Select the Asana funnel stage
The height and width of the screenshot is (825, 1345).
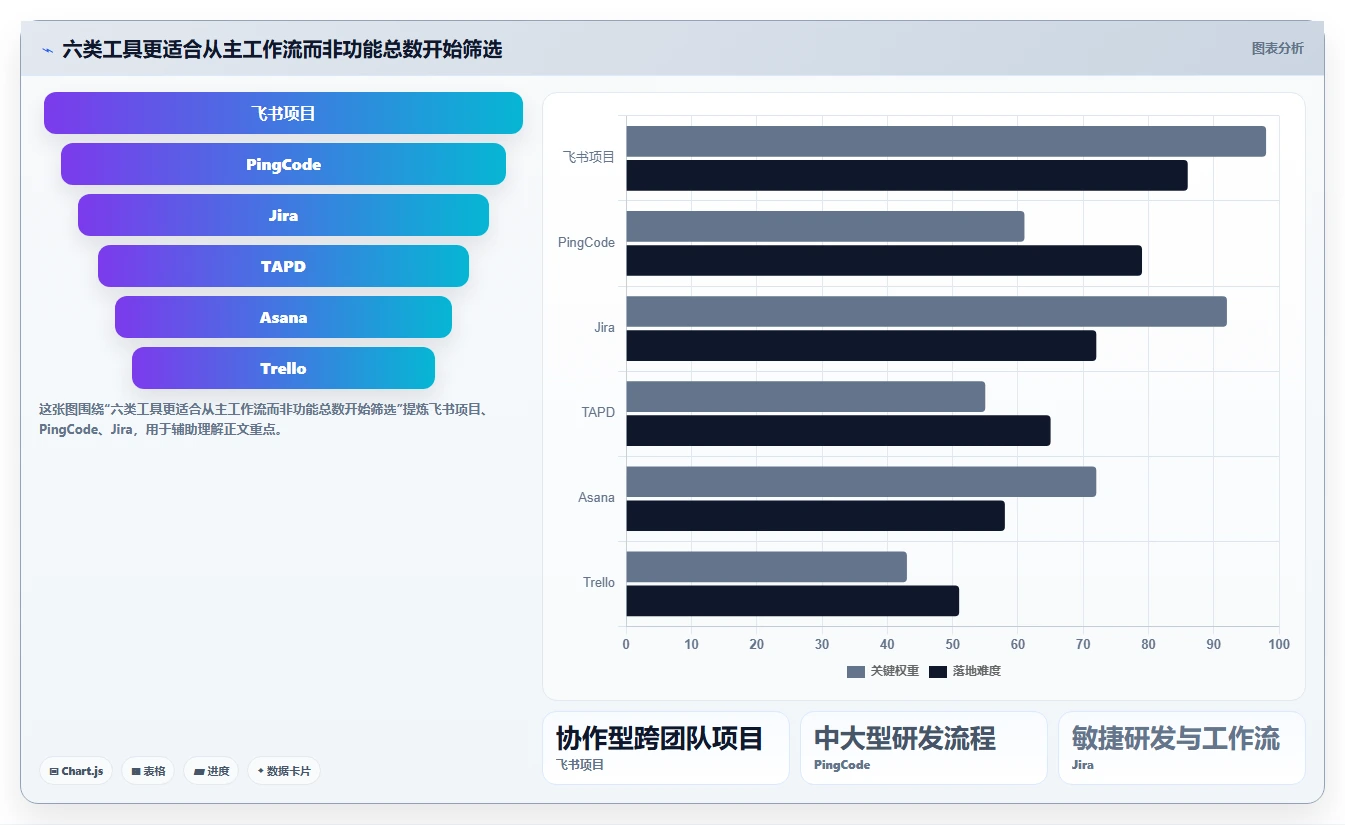pyautogui.click(x=283, y=317)
